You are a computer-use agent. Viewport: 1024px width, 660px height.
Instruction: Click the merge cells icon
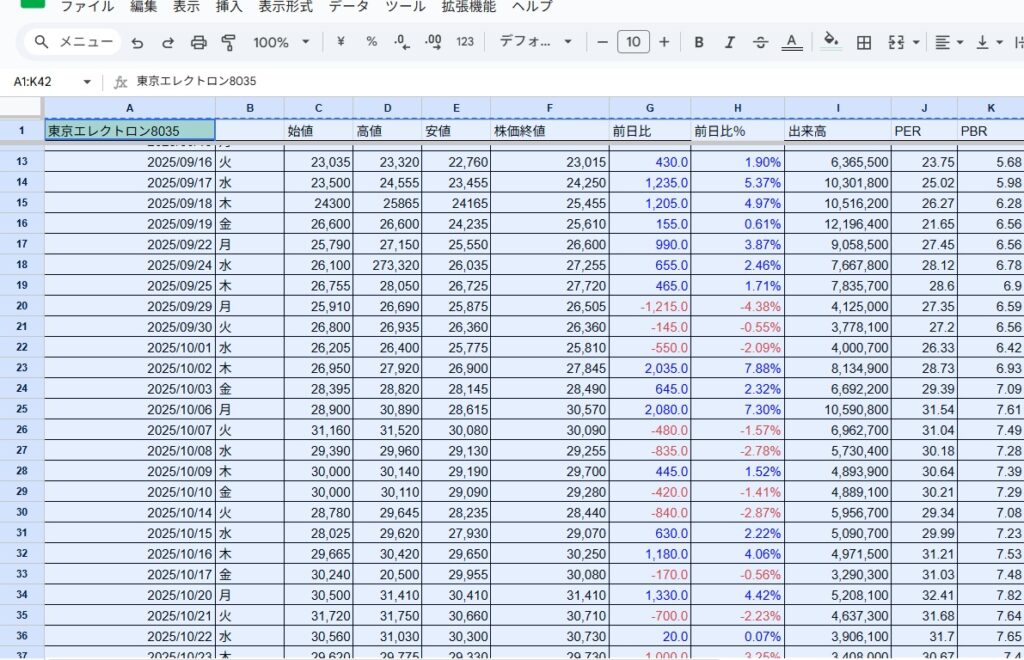(x=895, y=42)
